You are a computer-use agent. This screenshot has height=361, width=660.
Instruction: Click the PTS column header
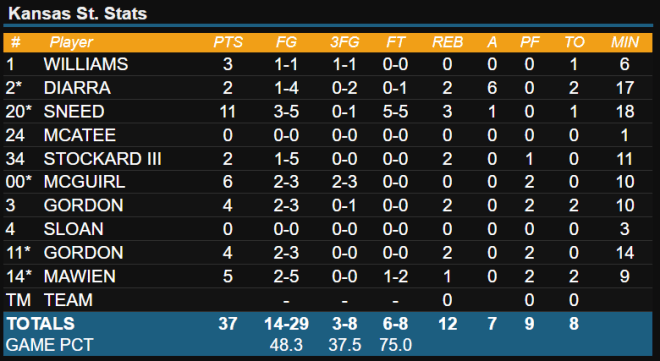pos(228,42)
